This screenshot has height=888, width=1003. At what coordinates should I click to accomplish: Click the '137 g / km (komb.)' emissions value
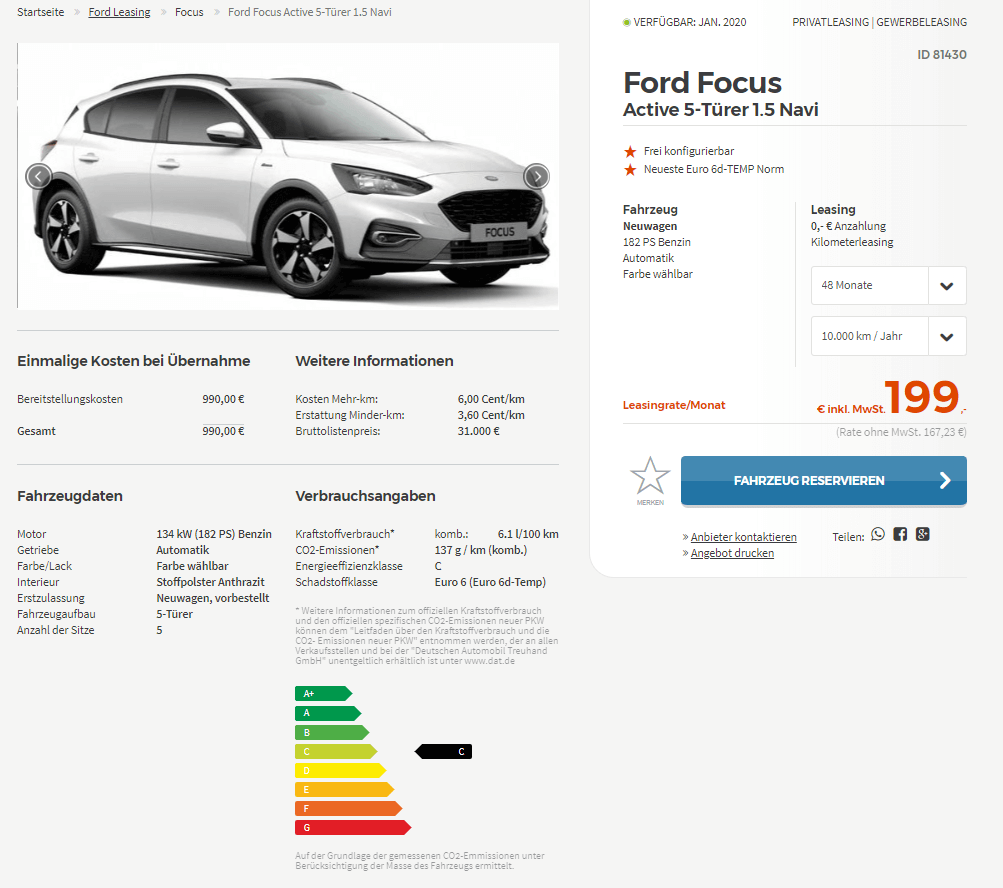click(481, 550)
